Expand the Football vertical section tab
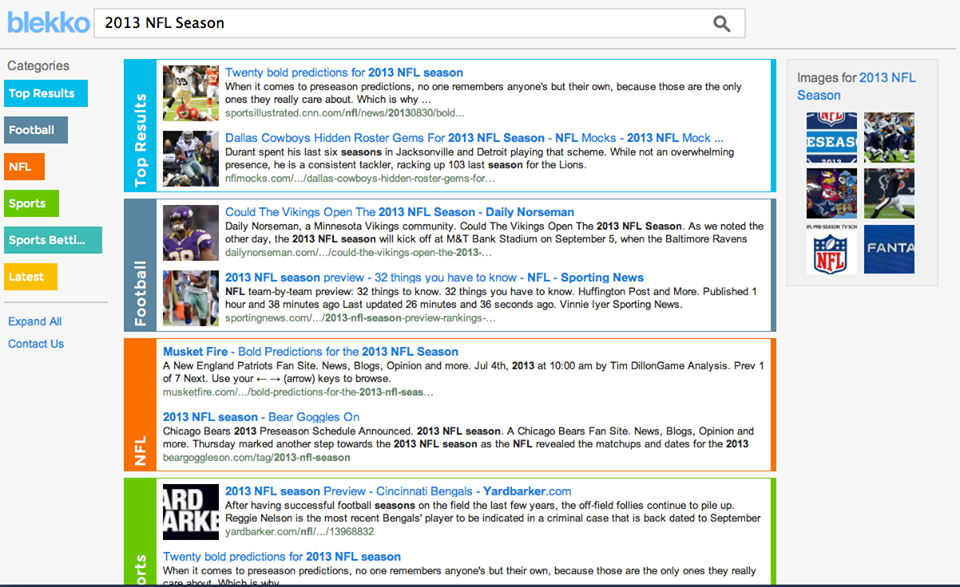 point(140,265)
